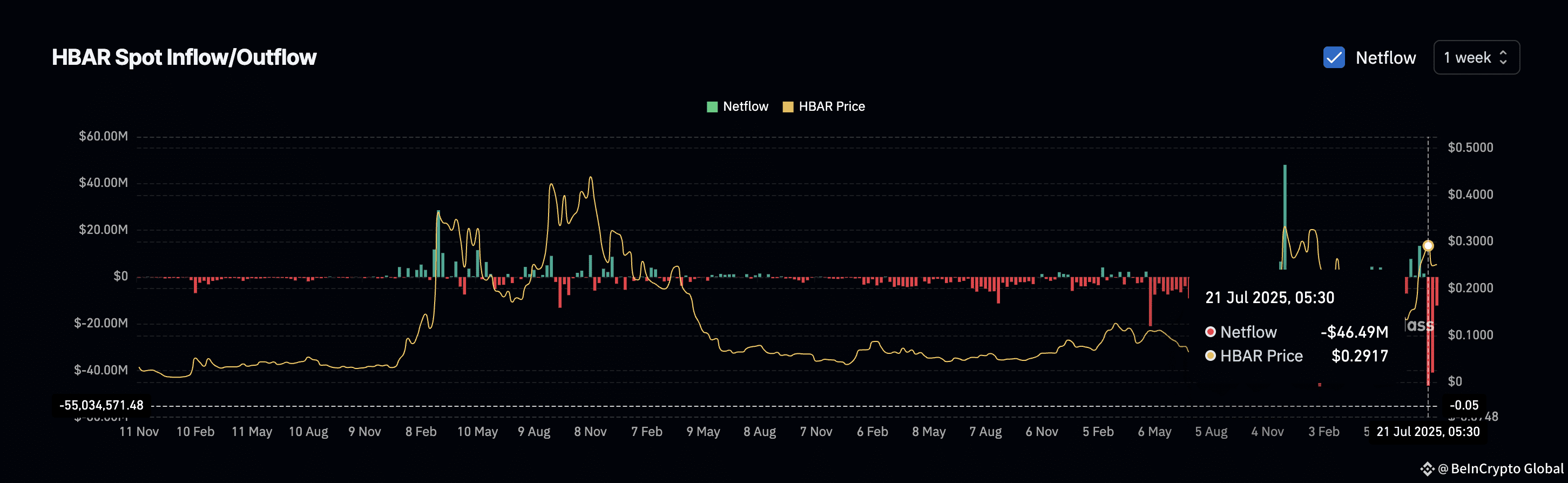Image resolution: width=1568 pixels, height=483 pixels.
Task: Click the Netflow label beside the checkbox
Action: point(1385,58)
